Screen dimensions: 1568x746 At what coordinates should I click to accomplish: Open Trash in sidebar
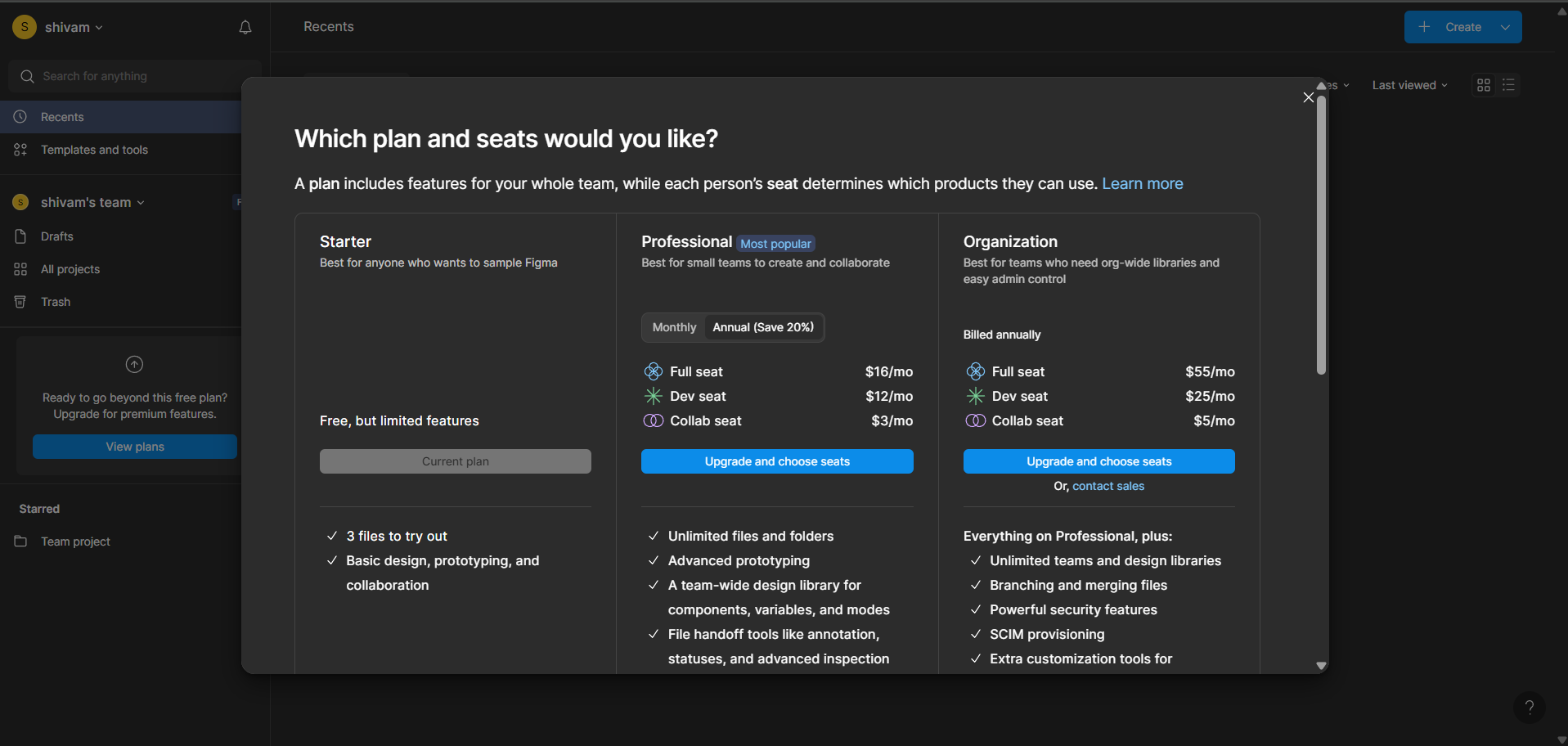[x=121, y=302]
